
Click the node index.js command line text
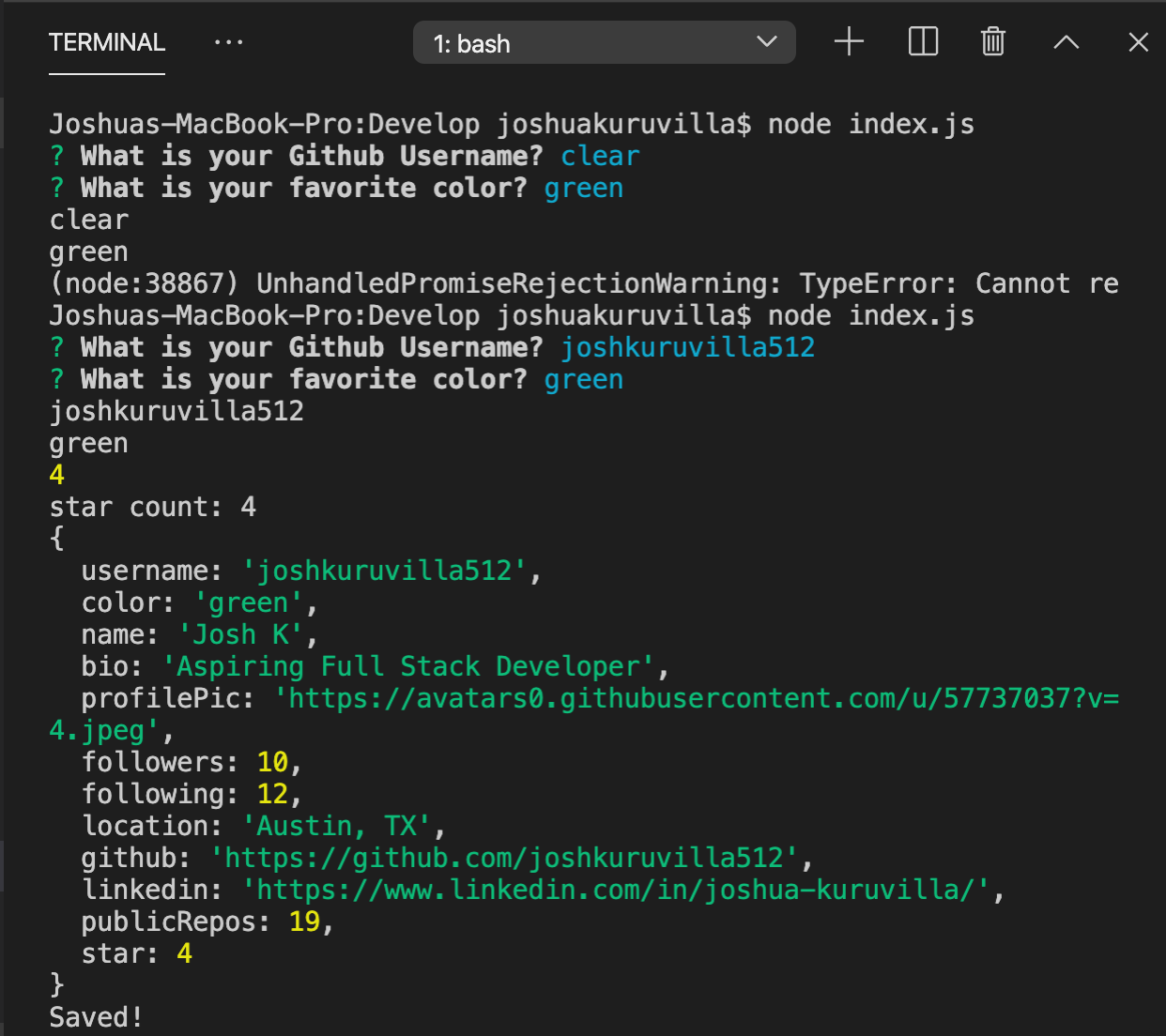click(x=867, y=123)
